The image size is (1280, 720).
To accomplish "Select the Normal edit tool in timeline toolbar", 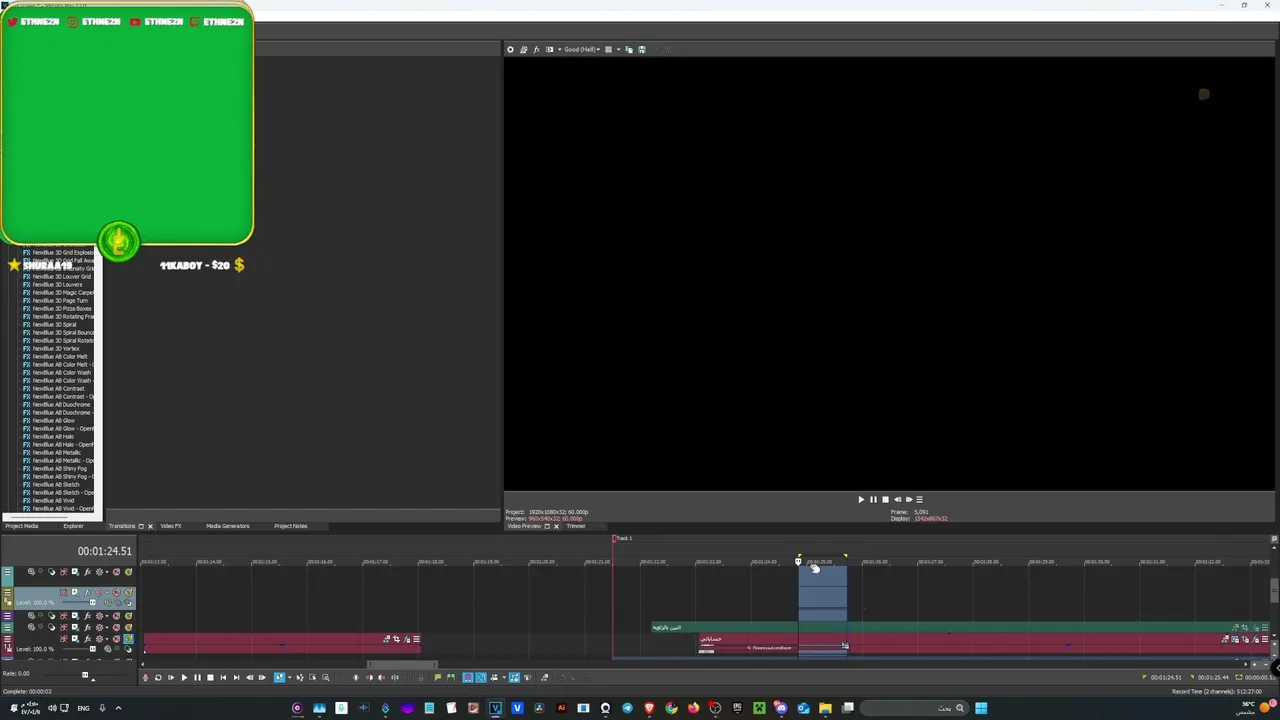I will click(x=280, y=678).
